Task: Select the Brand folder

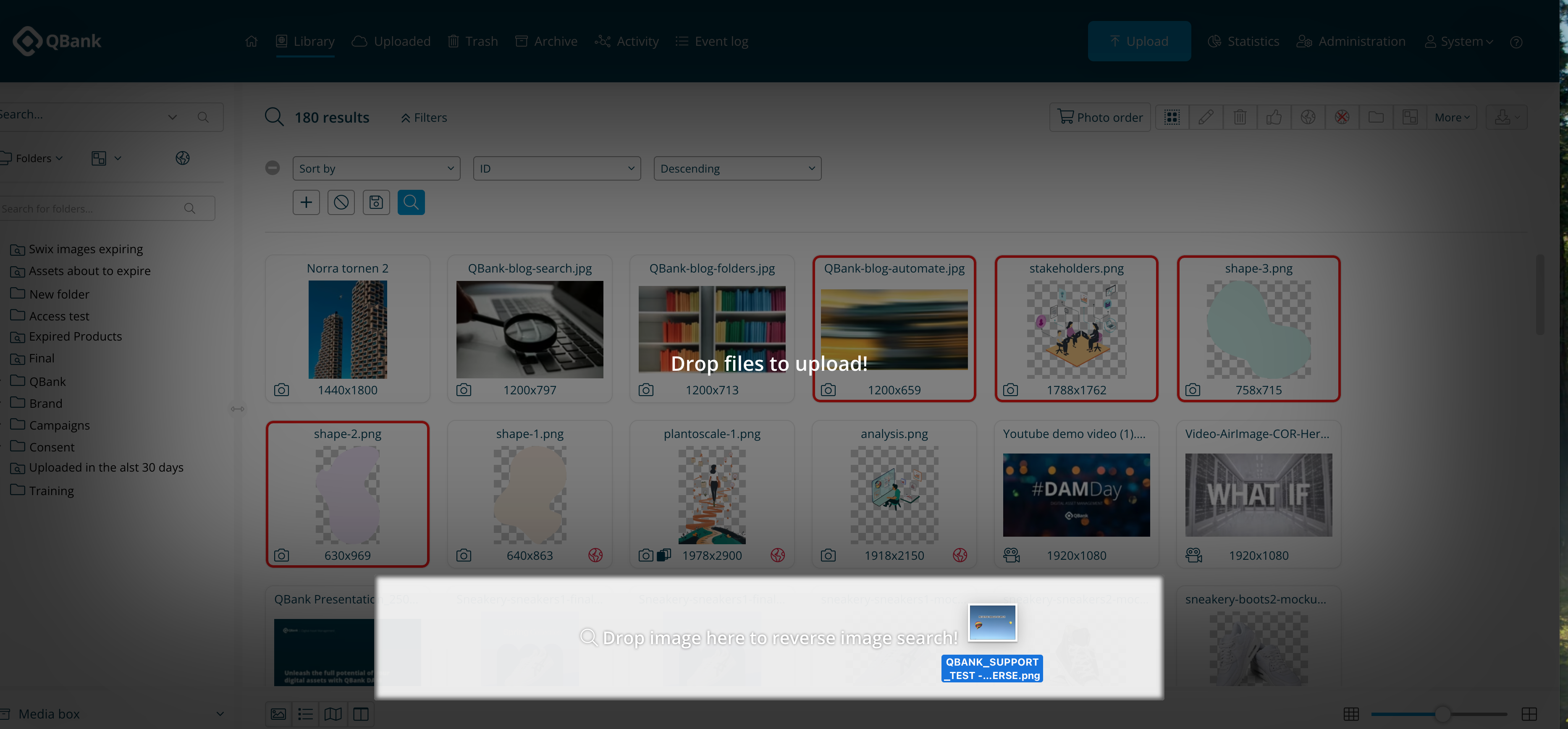Action: (37, 404)
